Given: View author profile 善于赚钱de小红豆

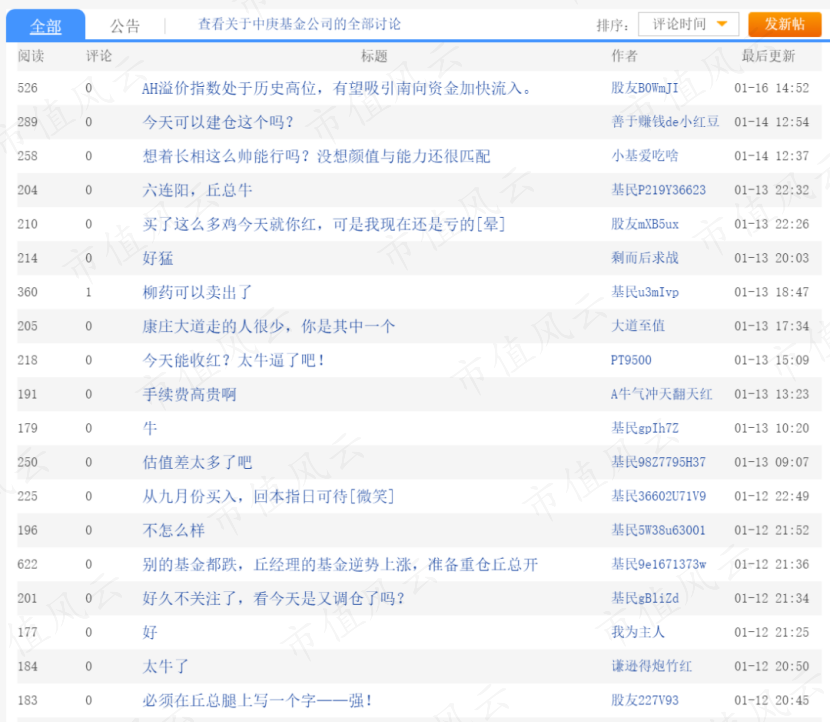Looking at the screenshot, I should click(x=665, y=122).
